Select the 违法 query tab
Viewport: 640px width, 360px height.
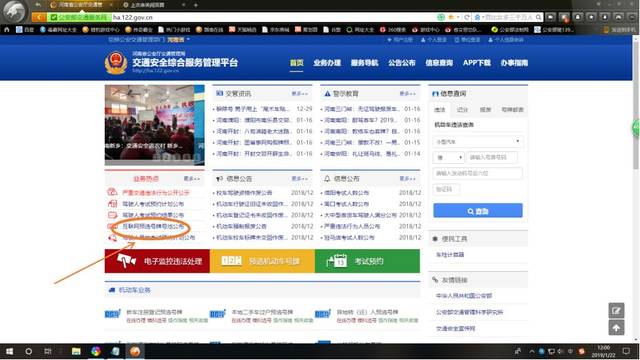(440, 109)
